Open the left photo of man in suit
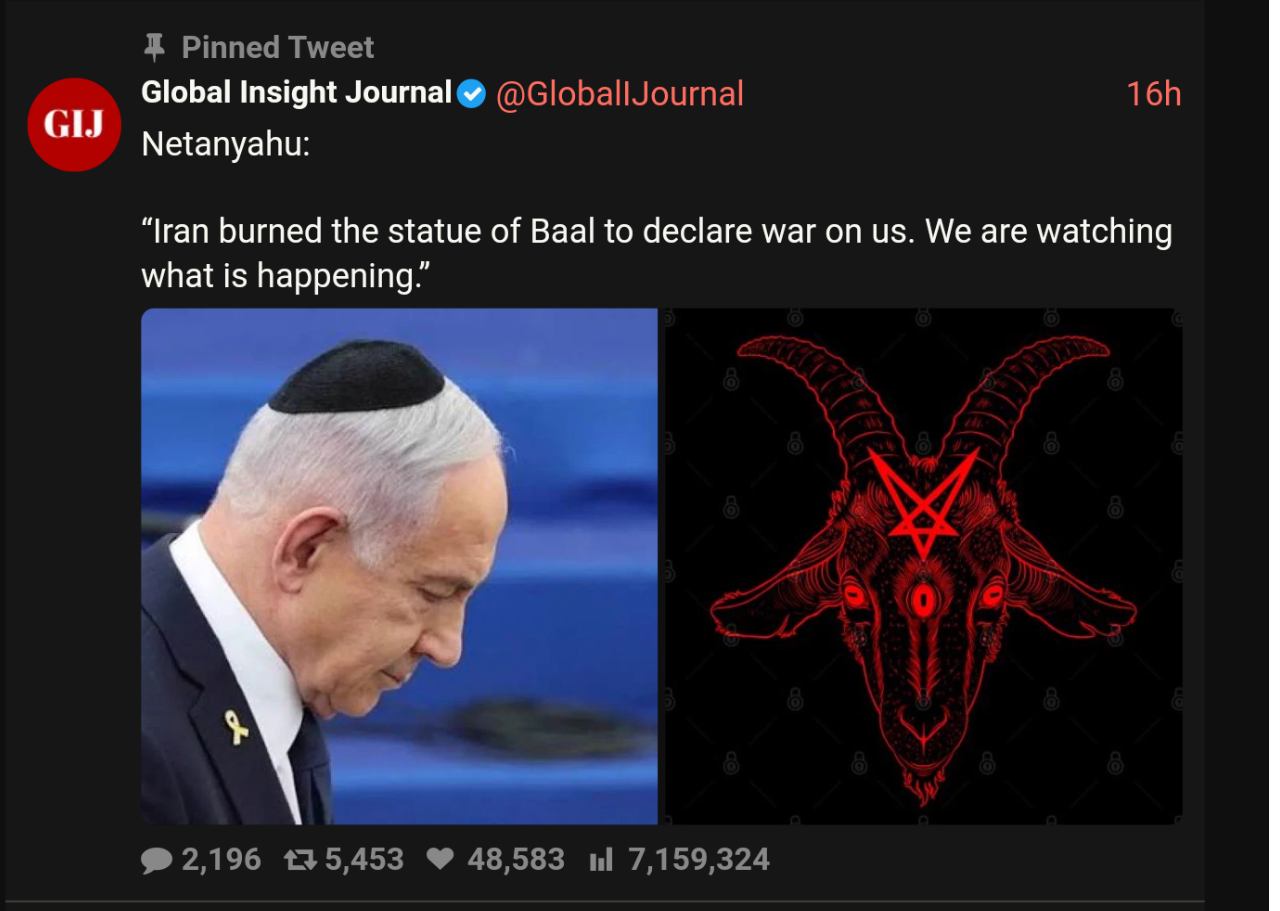Screen dimensions: 1280x911 (399, 566)
